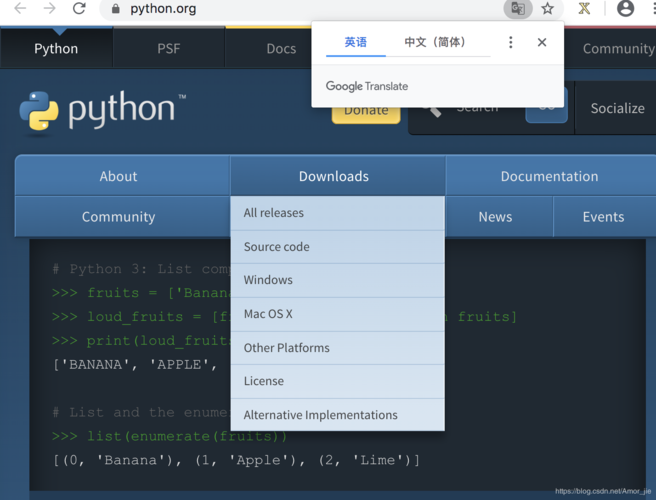The height and width of the screenshot is (500, 656).
Task: Click the "['BANANA', 'APPLE'," output line
Action: pyautogui.click(x=135, y=364)
